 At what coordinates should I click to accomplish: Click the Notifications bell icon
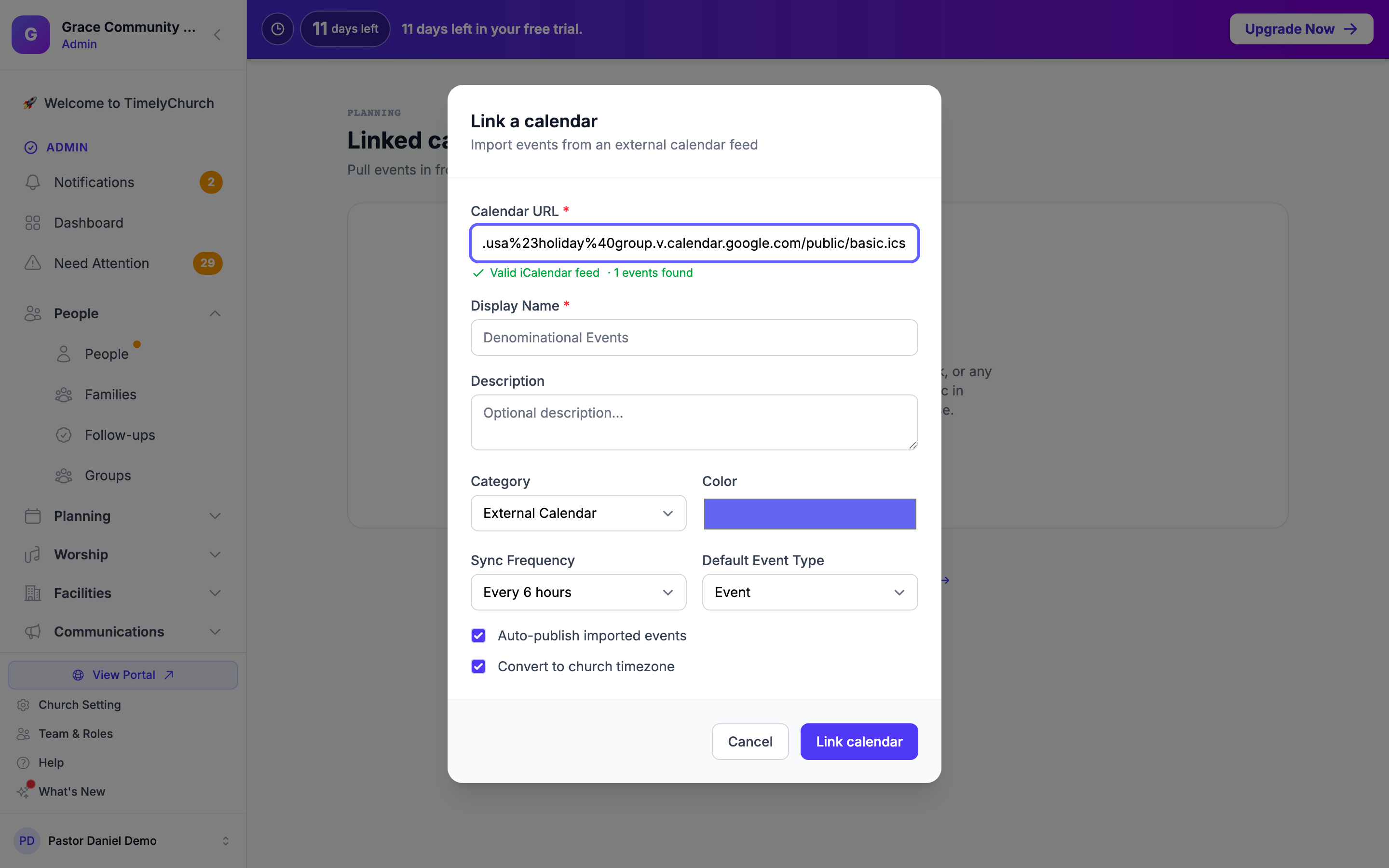click(33, 182)
